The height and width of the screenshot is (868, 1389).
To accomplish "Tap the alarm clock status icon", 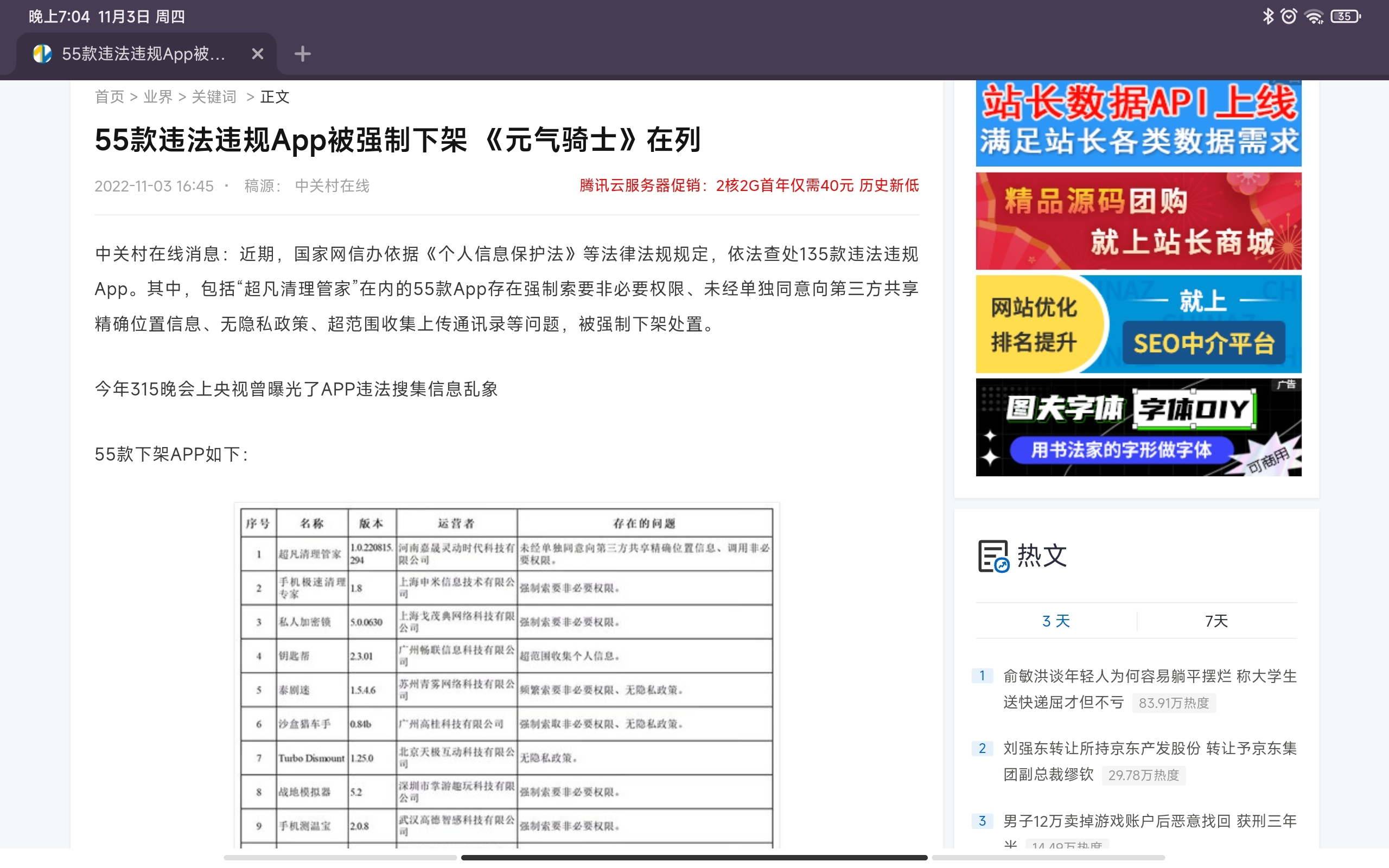I will point(1289,16).
